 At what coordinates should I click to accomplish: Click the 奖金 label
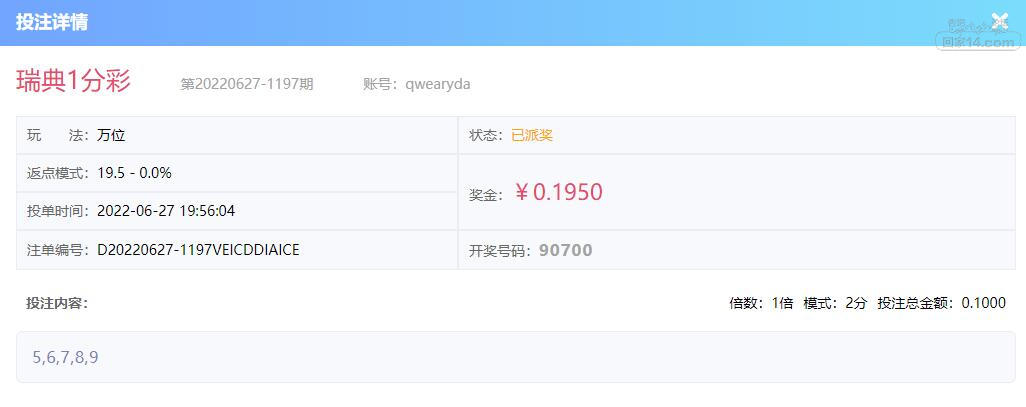[x=485, y=194]
